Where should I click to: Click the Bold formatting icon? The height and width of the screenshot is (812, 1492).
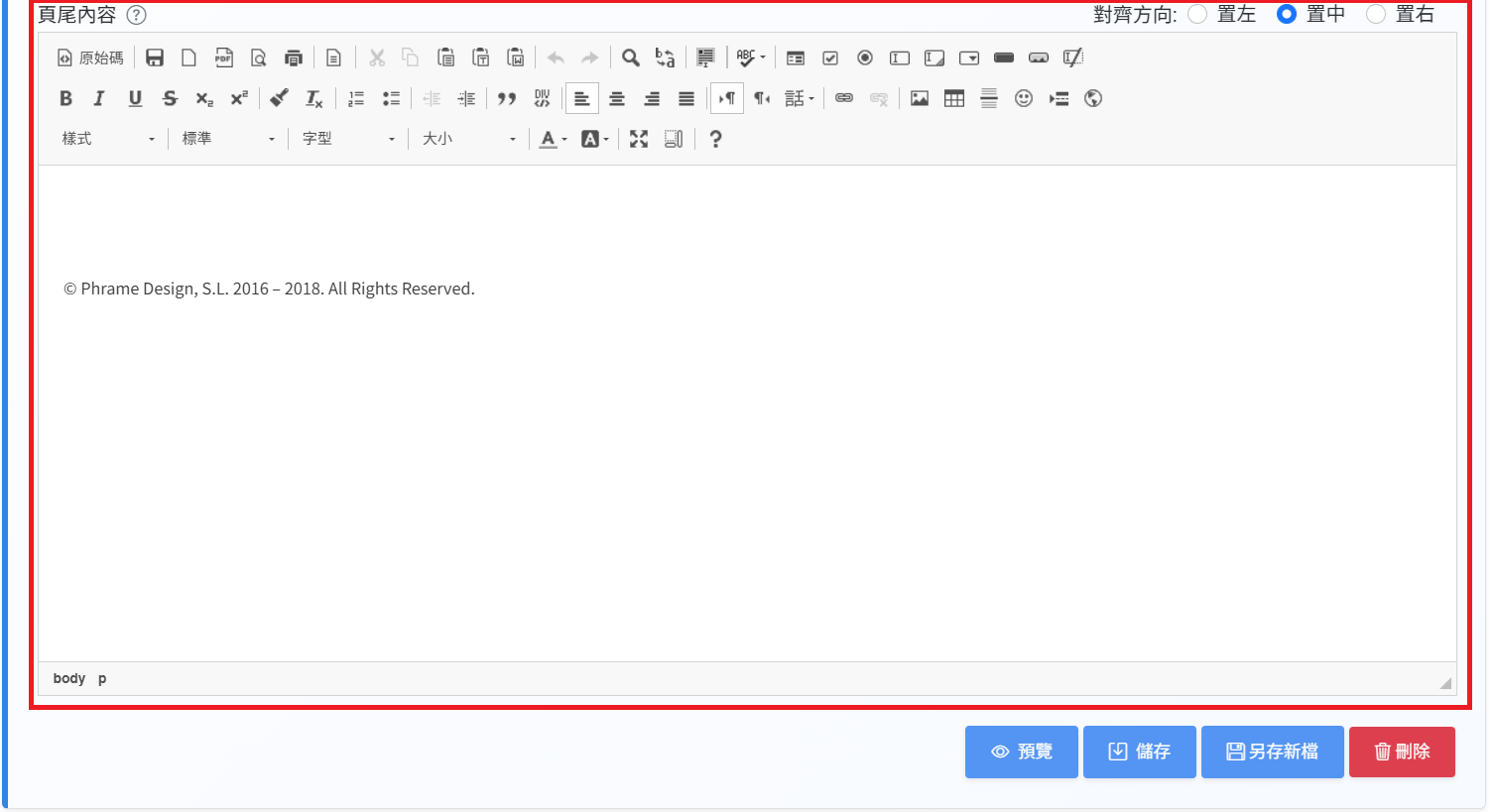click(x=65, y=98)
